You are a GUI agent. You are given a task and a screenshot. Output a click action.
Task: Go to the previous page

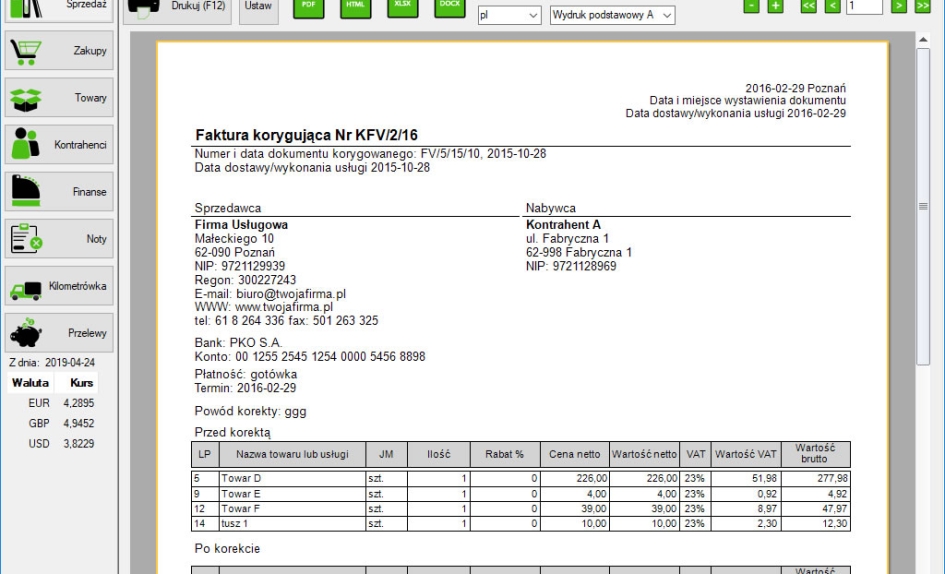pos(832,7)
